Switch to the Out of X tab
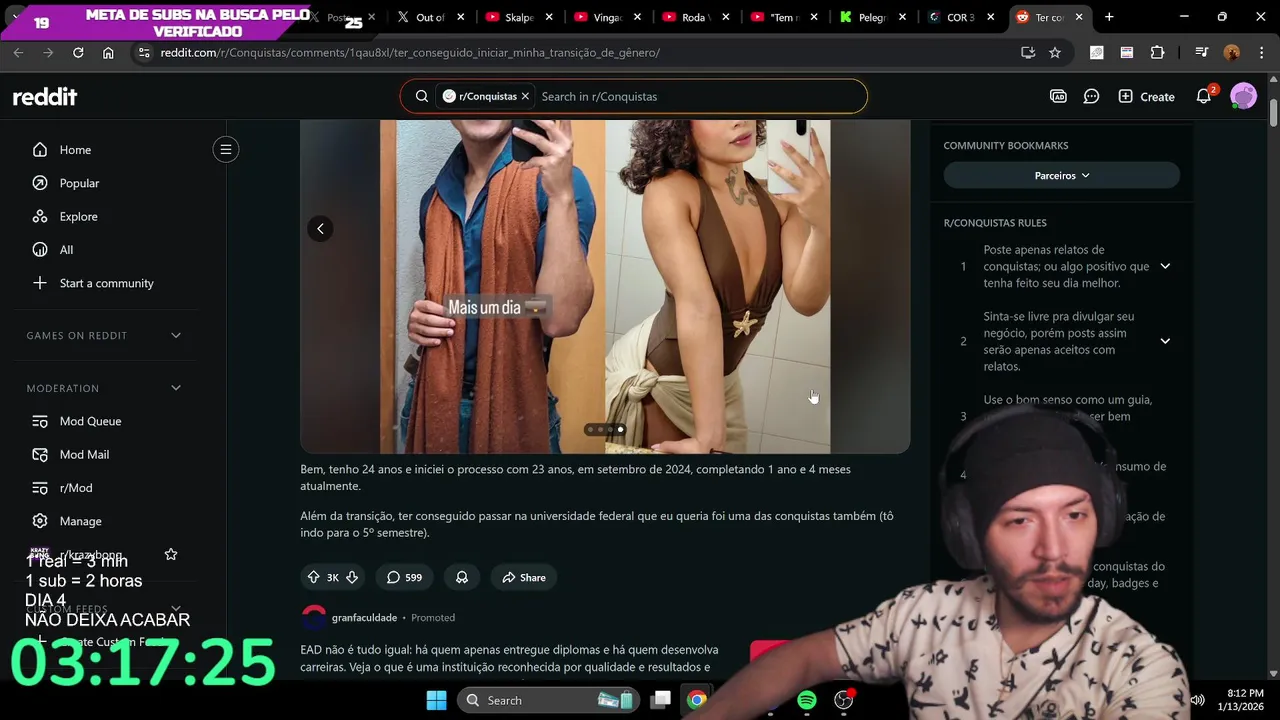The image size is (1280, 720). [430, 17]
